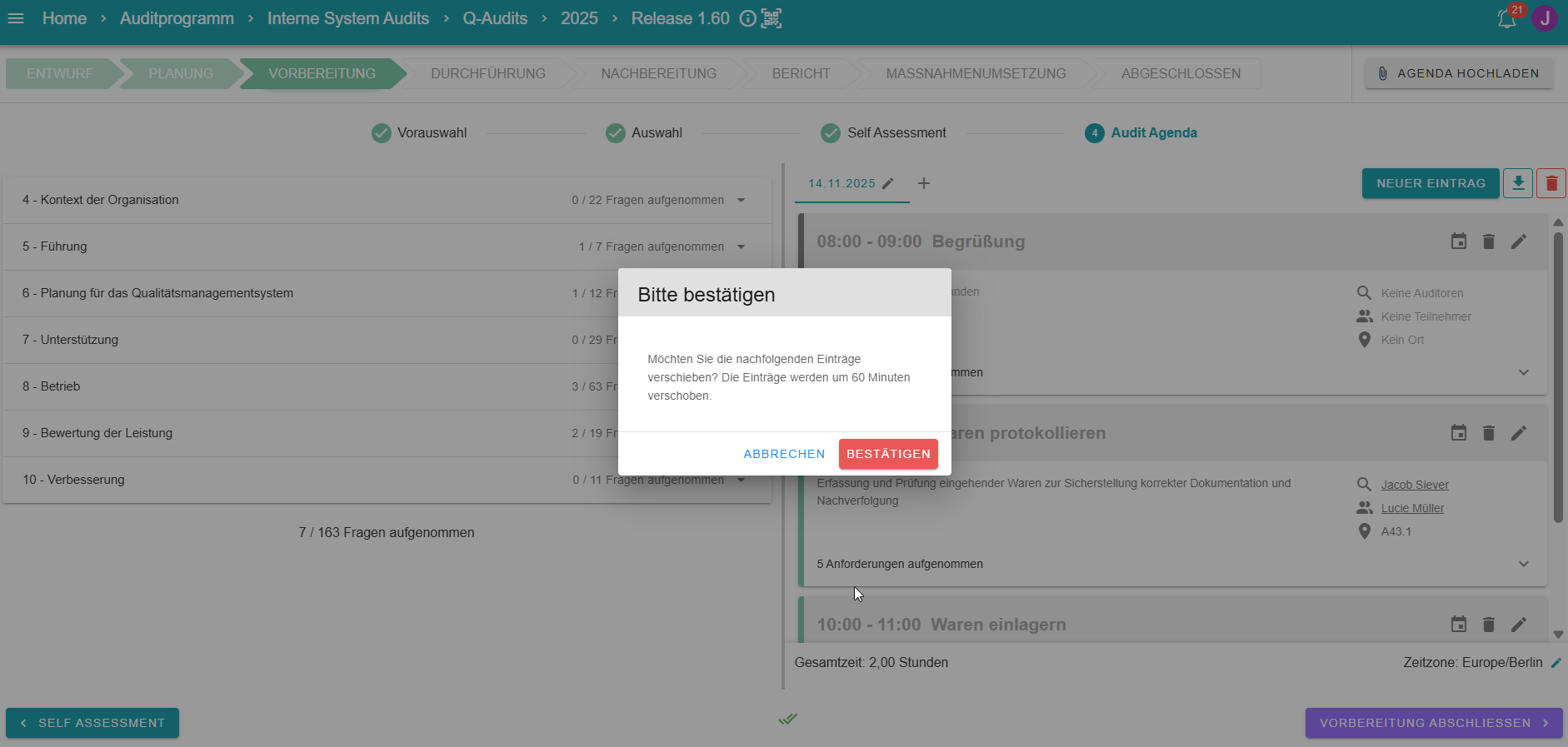Select the 14.11.2025 date tab

coord(841,183)
